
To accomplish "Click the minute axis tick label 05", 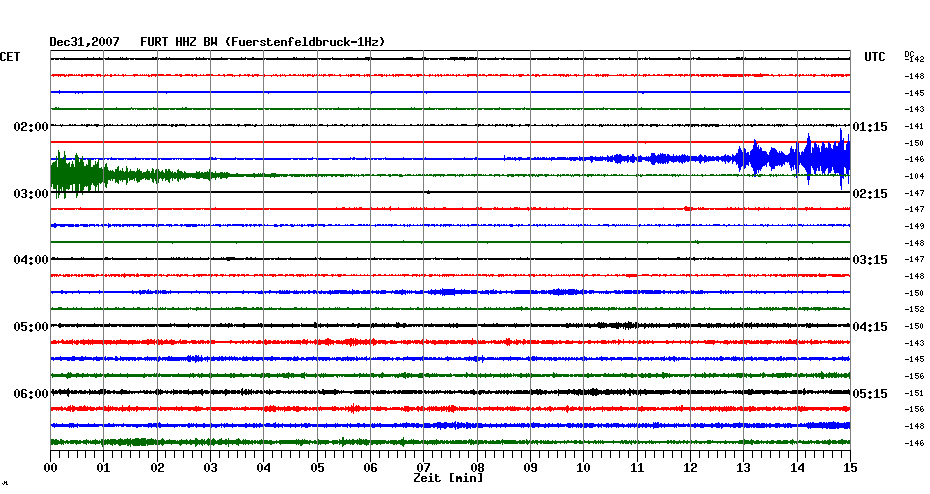I will tap(317, 468).
